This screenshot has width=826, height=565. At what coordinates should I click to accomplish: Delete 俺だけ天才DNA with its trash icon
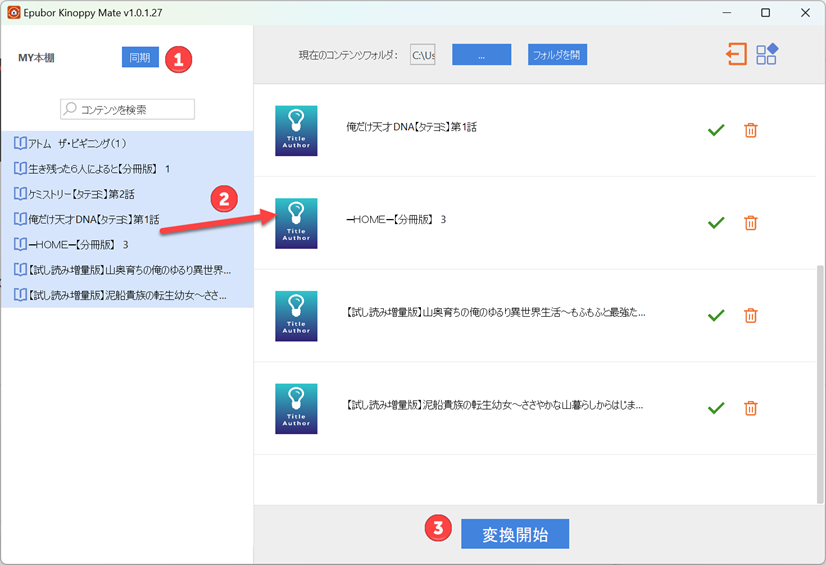coord(751,130)
